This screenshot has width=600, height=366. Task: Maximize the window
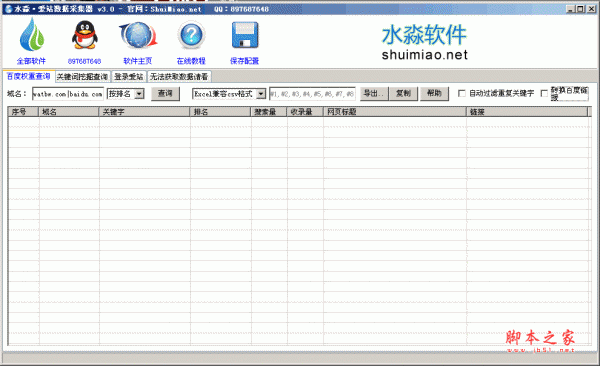pos(580,9)
